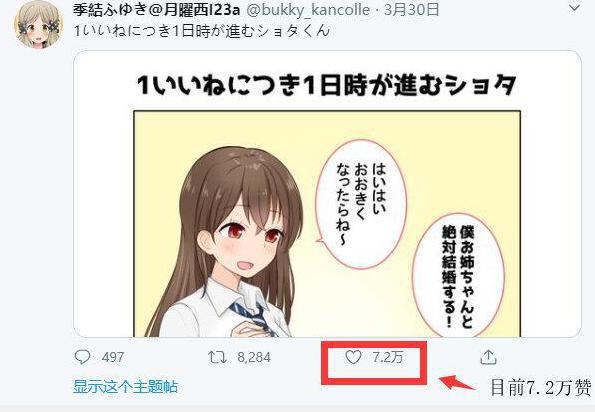Open the tweet options chevron menu

click(575, 8)
